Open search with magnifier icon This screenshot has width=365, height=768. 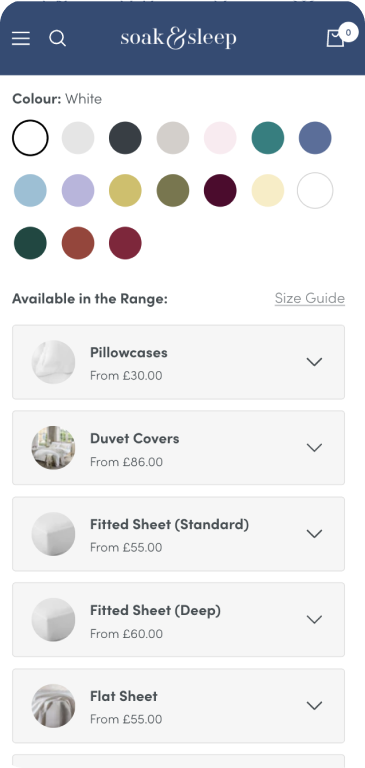pyautogui.click(x=57, y=38)
